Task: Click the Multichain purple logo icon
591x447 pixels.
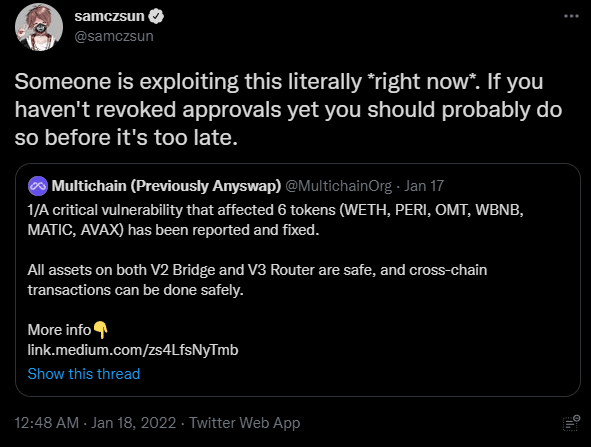Action: (x=38, y=186)
